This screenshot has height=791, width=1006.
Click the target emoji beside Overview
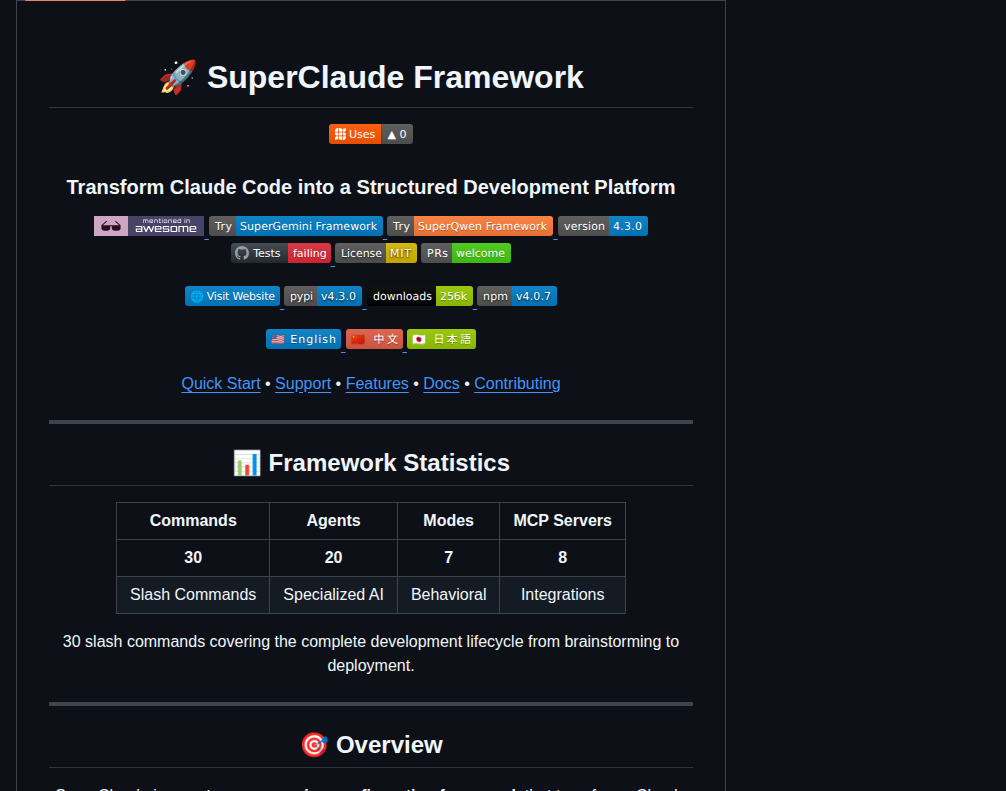coord(314,745)
